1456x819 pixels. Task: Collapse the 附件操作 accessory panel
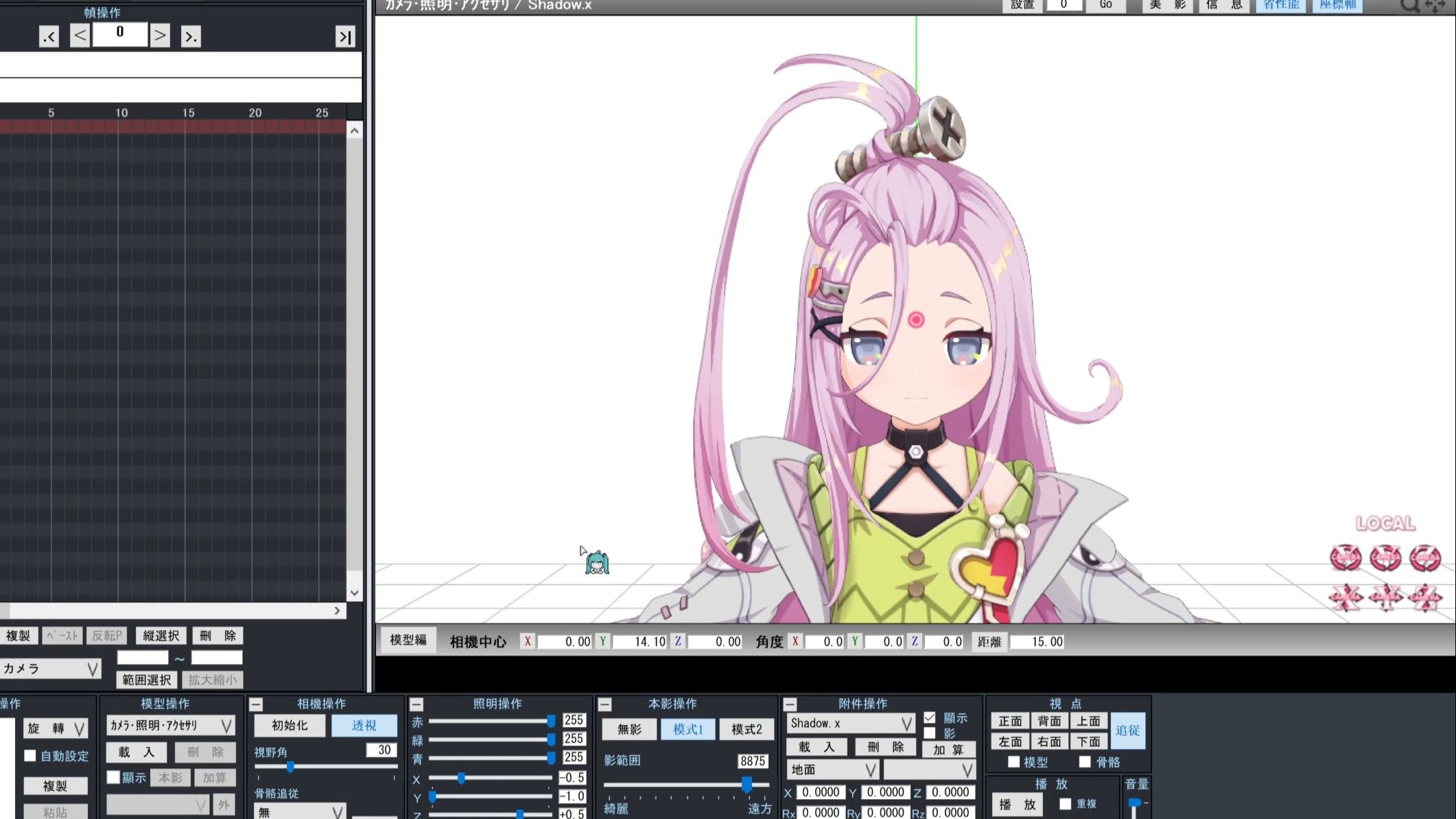click(x=790, y=704)
